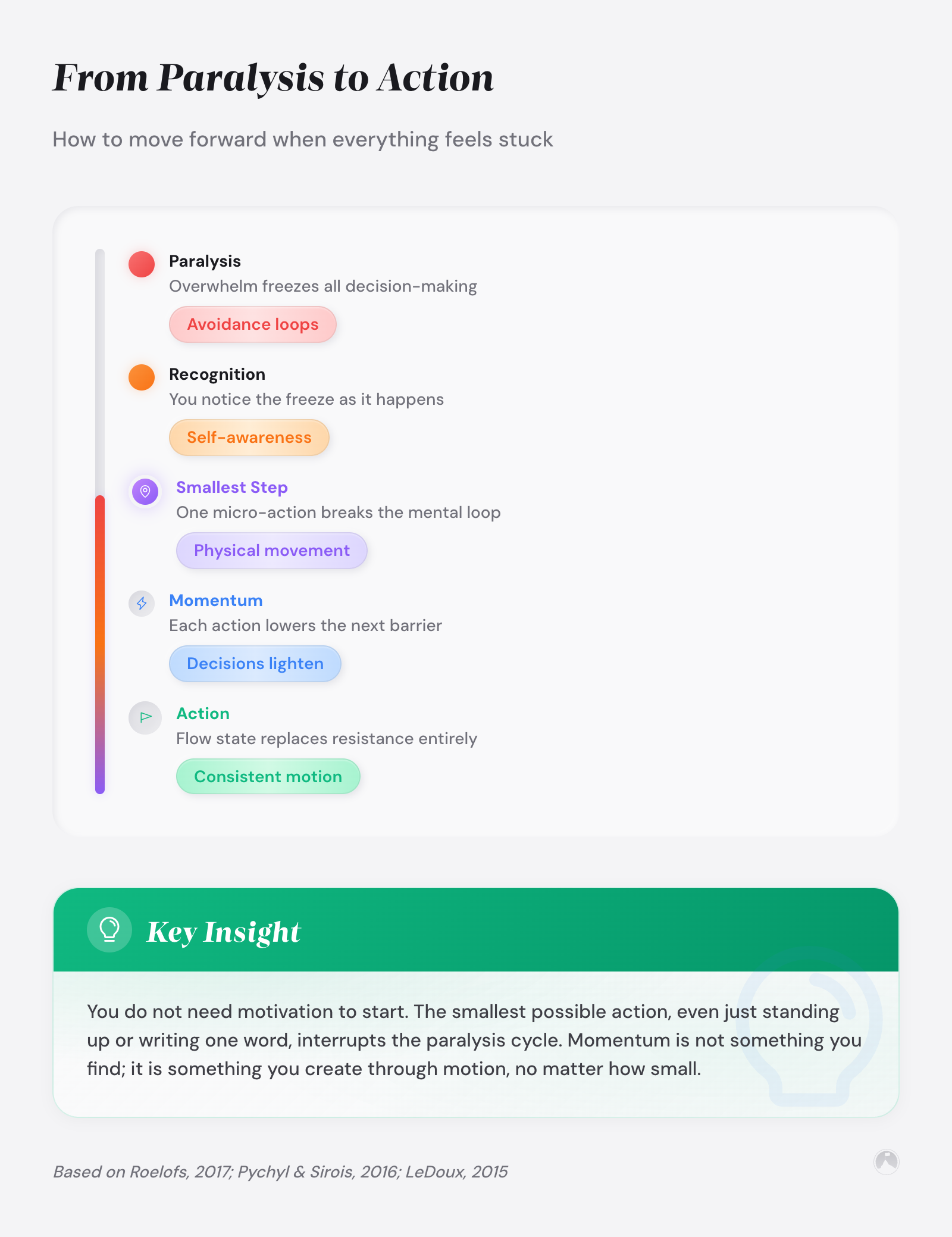Screen dimensions: 952x1237
Task: Click the Smallest Step heading
Action: [x=232, y=488]
